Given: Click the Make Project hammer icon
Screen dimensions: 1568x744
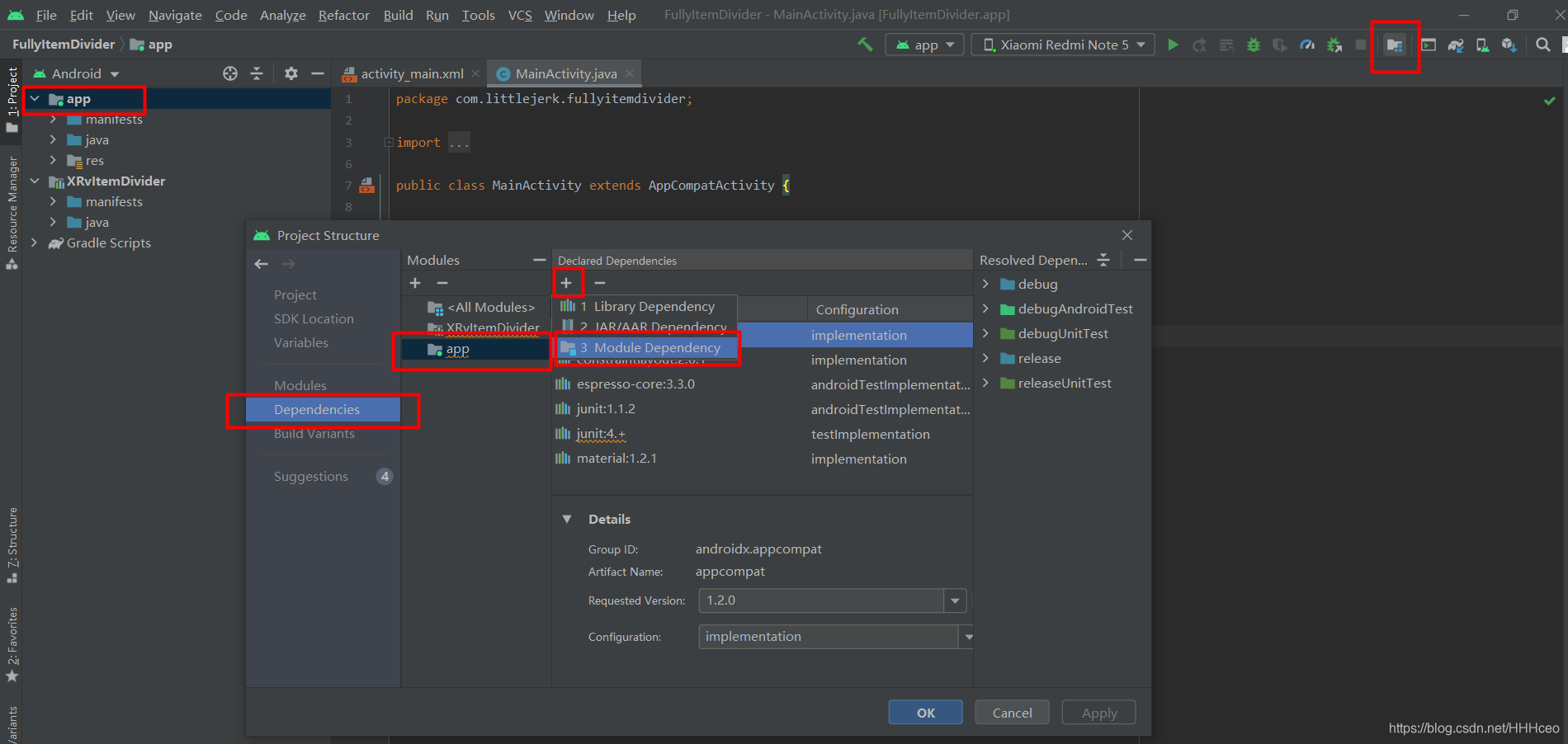Looking at the screenshot, I should coord(865,45).
